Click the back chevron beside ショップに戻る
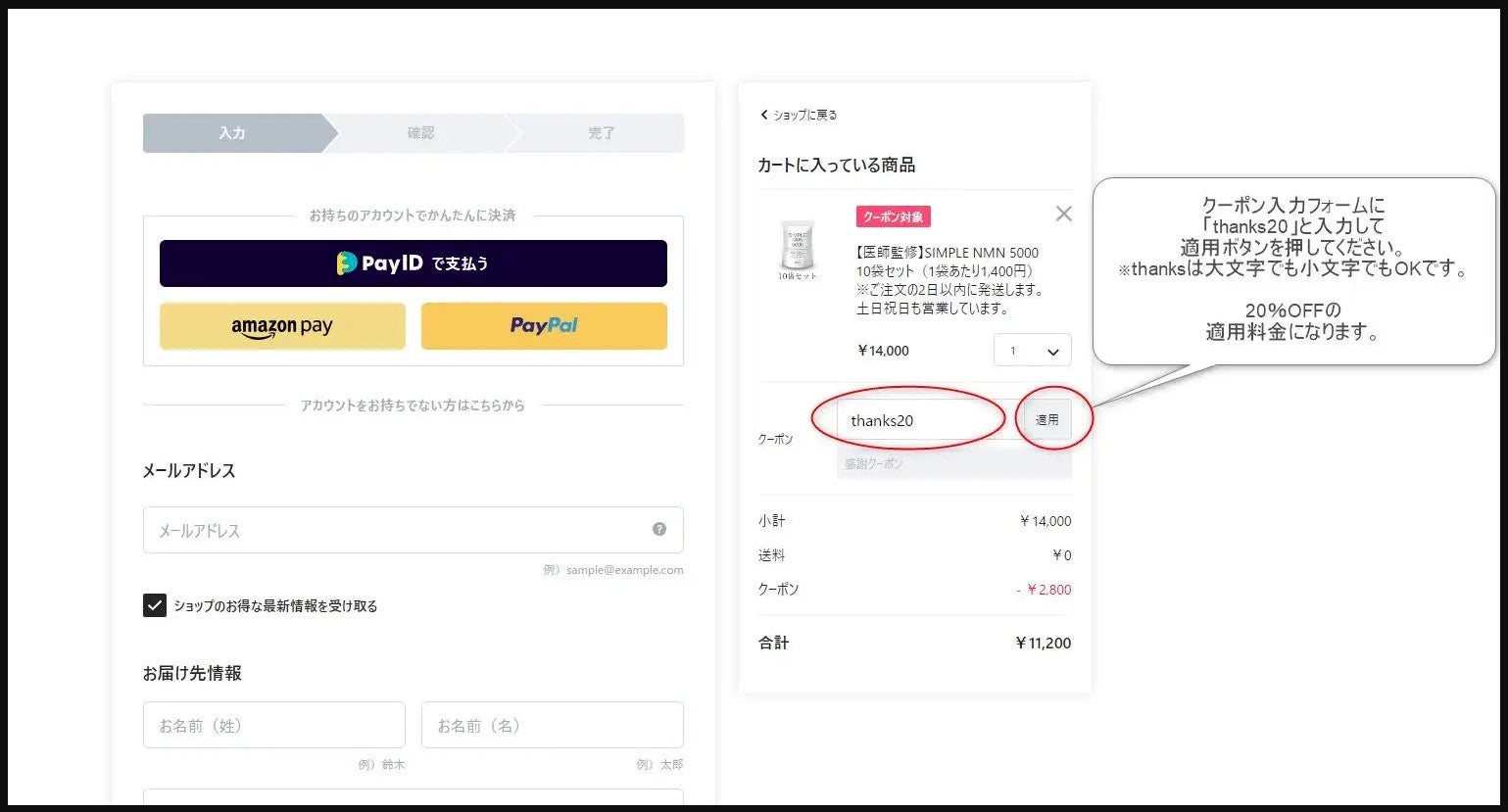Screen dimensions: 1508x812 [x=764, y=115]
